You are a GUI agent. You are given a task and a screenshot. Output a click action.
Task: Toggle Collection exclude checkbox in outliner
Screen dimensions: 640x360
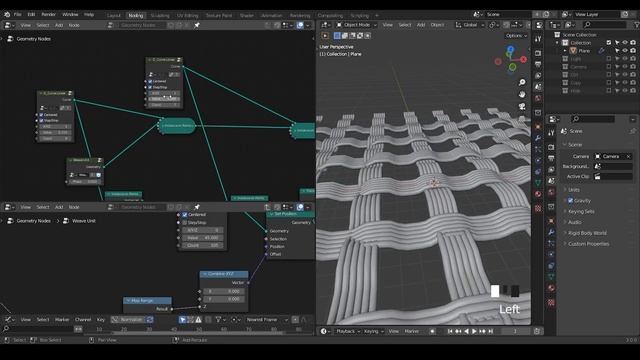(609, 42)
